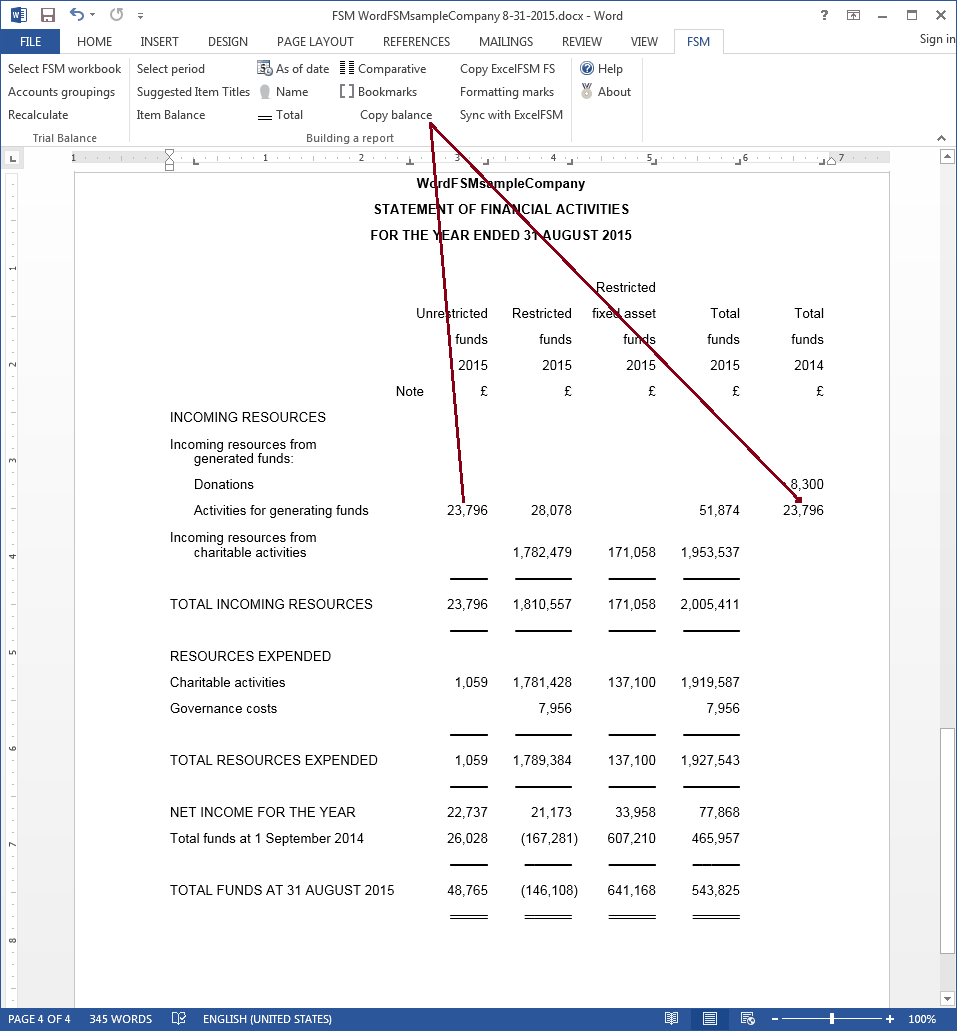Click the Bookmarks brackets icon
Screen dimensions: 957x1031
pyautogui.click(x=346, y=92)
